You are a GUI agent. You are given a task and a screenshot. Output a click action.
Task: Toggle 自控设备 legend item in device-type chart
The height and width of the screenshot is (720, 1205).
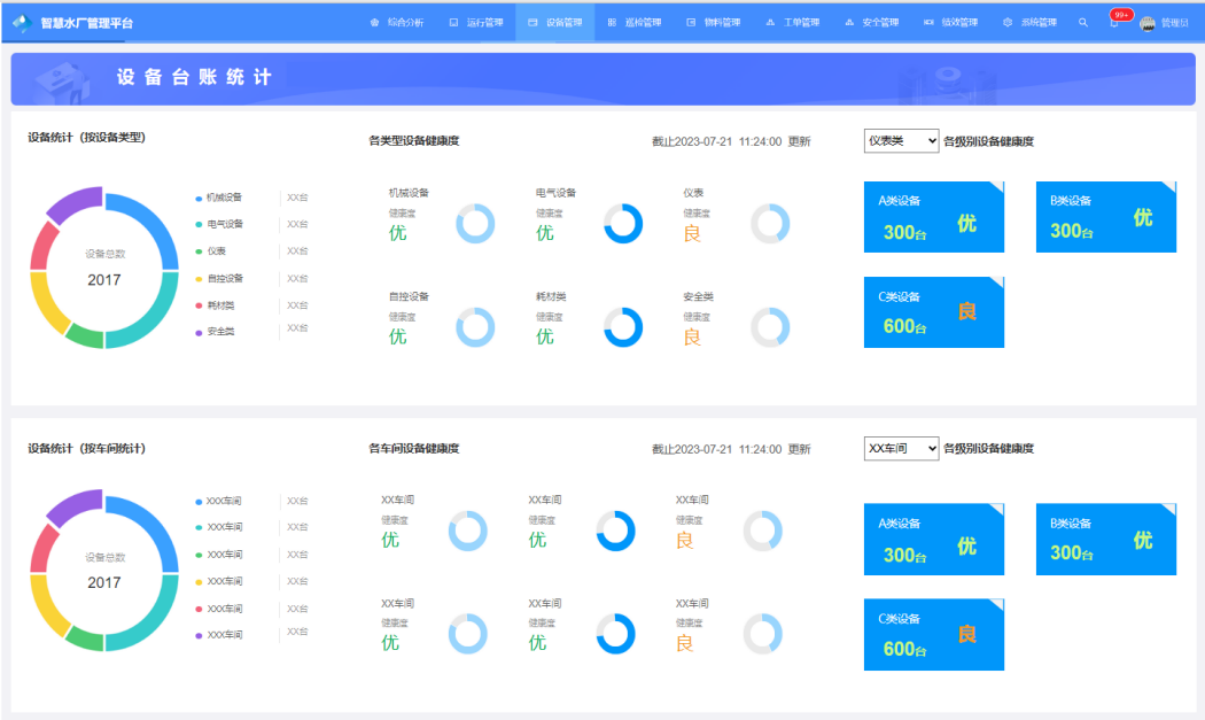[223, 279]
